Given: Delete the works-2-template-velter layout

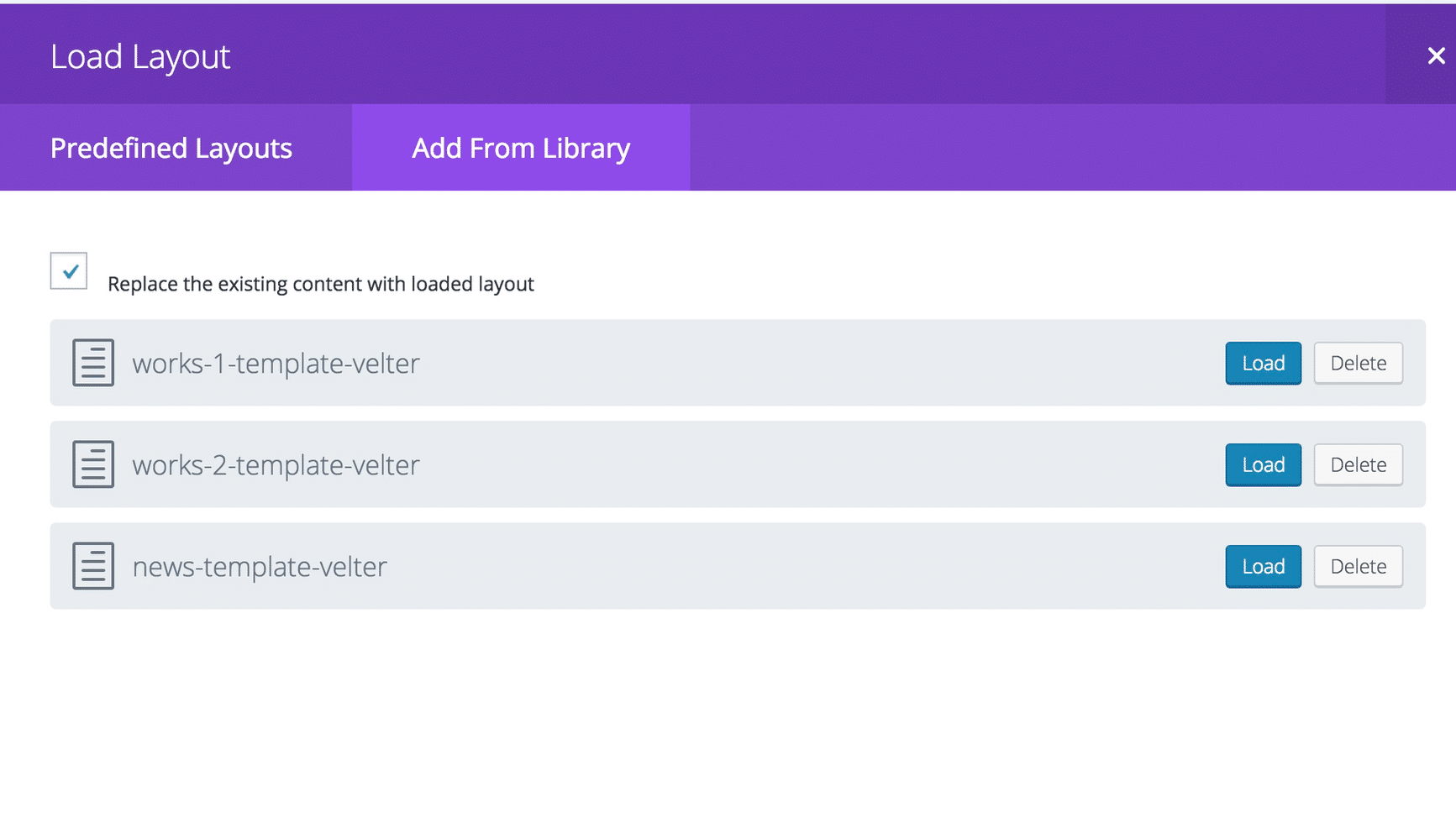Looking at the screenshot, I should coord(1358,464).
